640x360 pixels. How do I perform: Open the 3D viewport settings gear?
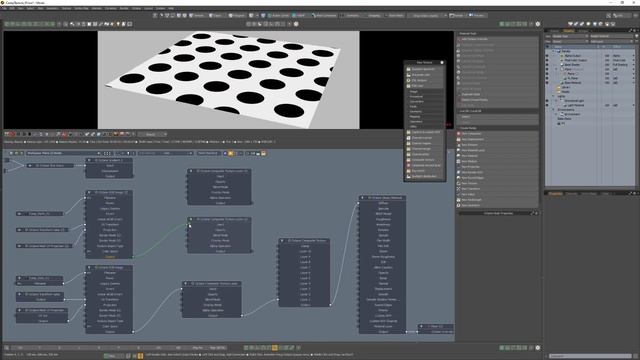(538, 24)
